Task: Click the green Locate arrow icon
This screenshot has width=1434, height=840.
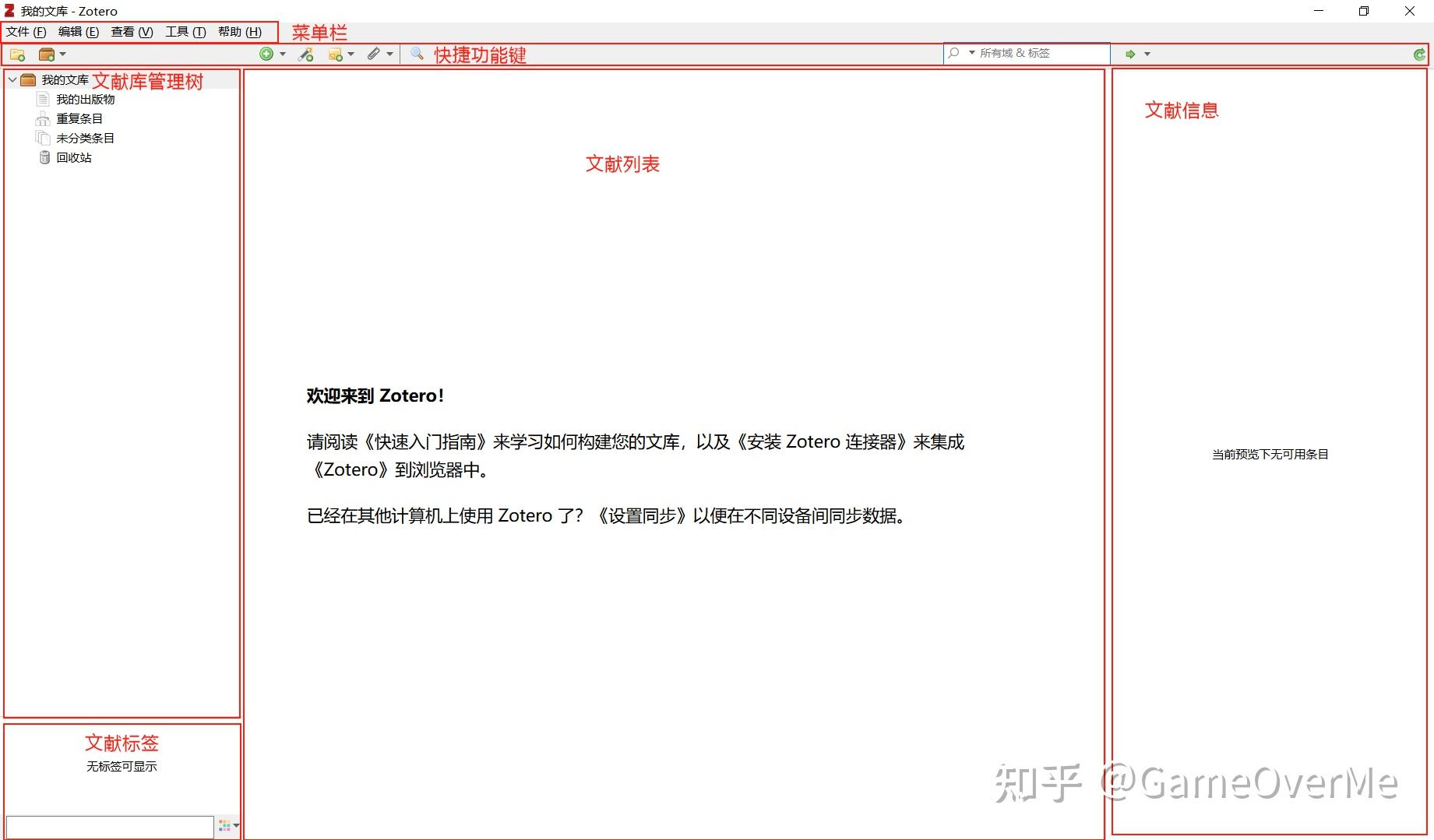Action: click(x=1131, y=54)
